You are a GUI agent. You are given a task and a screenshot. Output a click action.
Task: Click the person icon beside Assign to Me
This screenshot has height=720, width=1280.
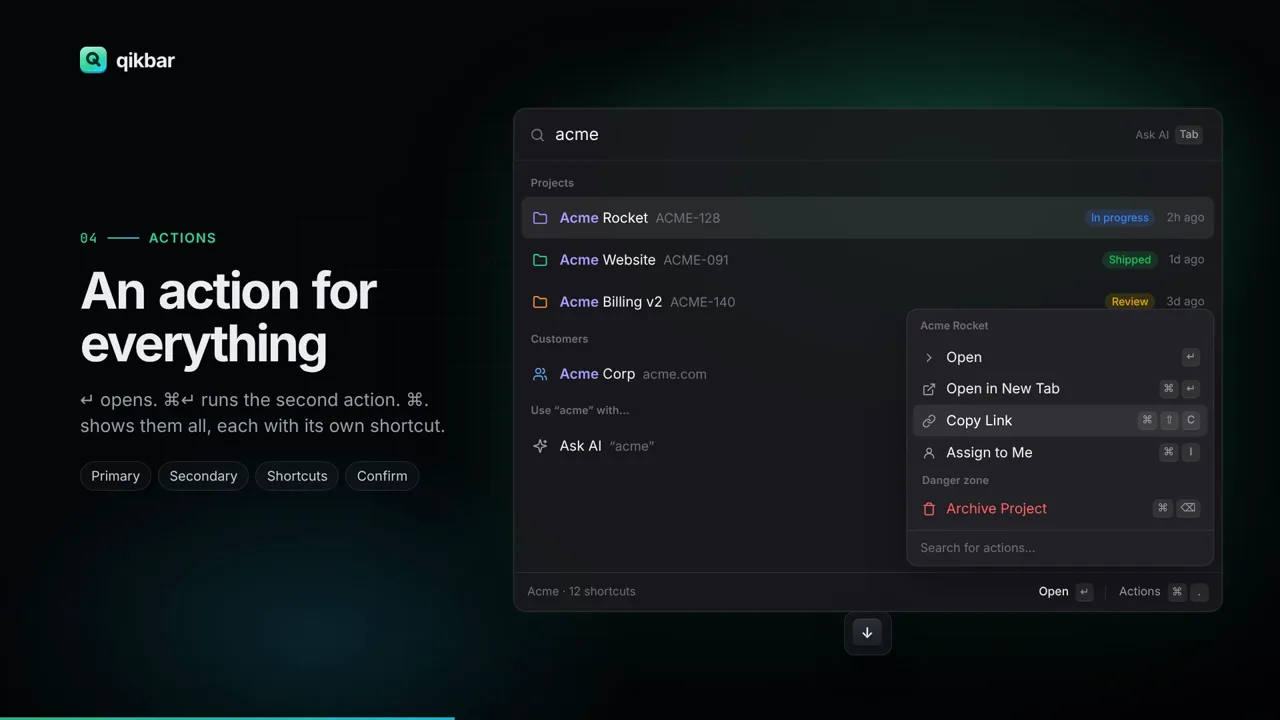[x=929, y=453]
